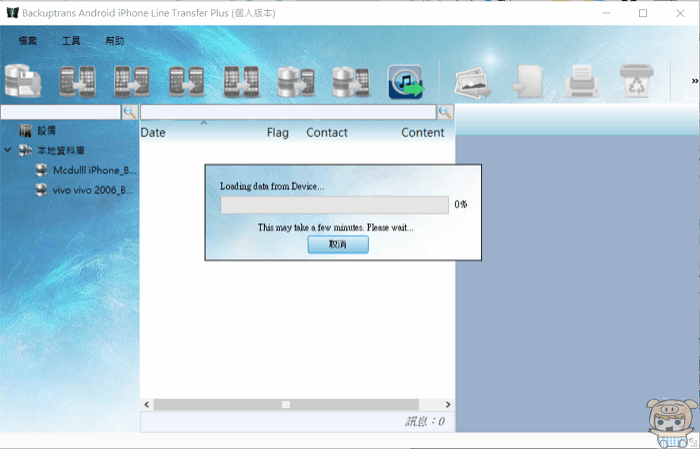Click the Contact column header

327,133
